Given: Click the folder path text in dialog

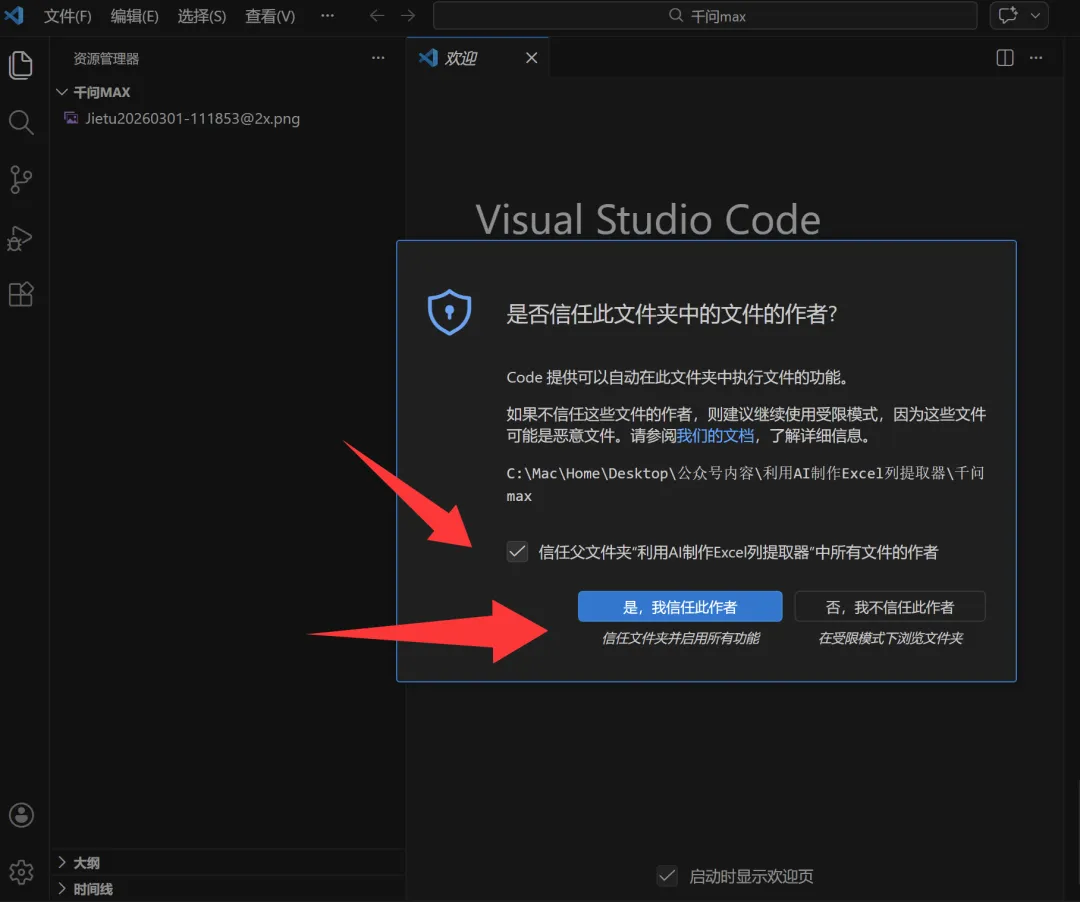Looking at the screenshot, I should click(x=745, y=484).
